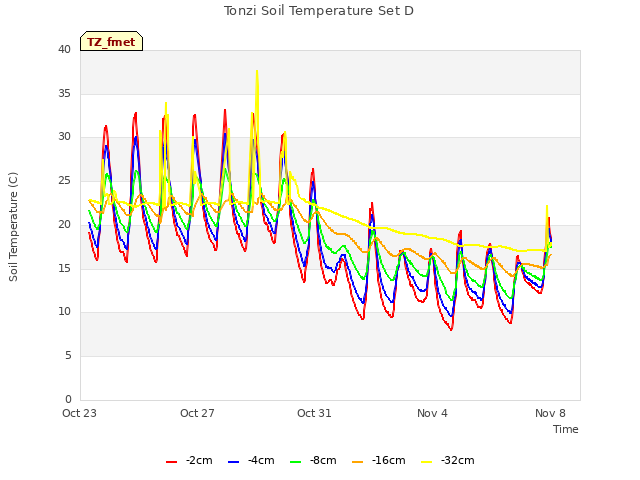This screenshot has width=640, height=480.
Task: Toggle the -16cm legend entry
Action: 378,461
